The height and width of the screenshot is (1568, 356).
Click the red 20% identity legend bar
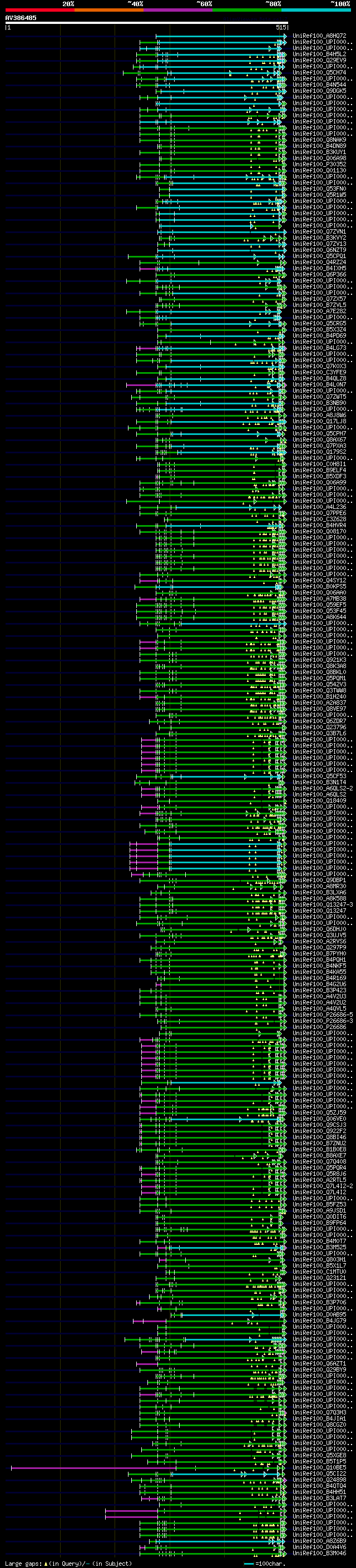[x=39, y=10]
